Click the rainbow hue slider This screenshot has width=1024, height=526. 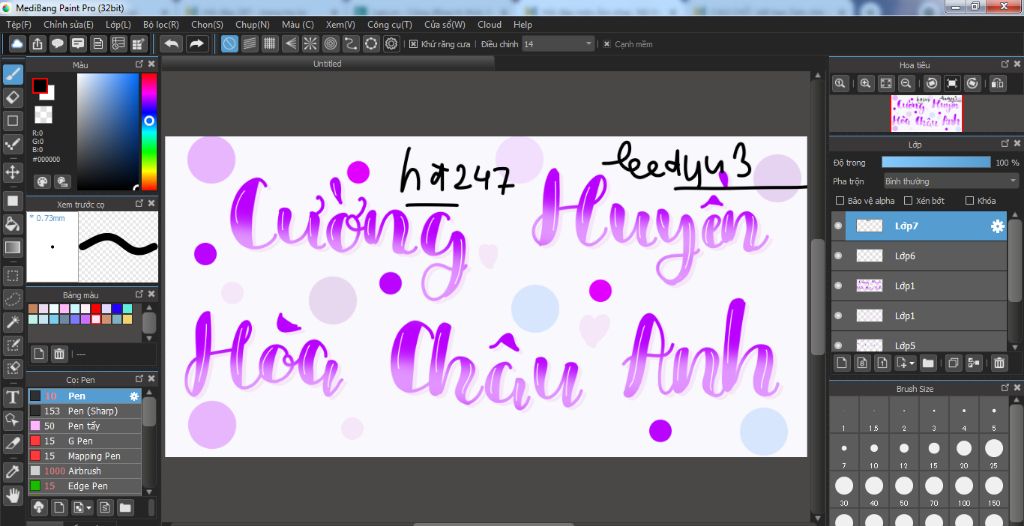(x=149, y=131)
